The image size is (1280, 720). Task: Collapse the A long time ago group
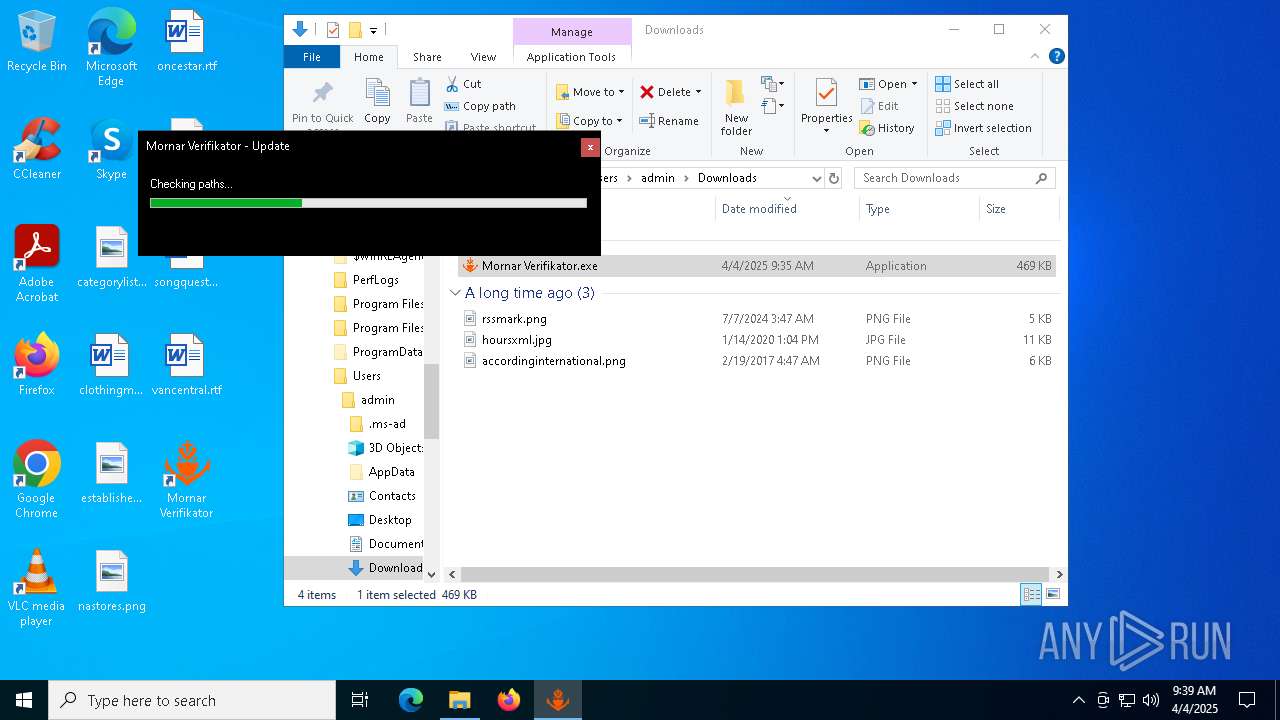tap(455, 293)
